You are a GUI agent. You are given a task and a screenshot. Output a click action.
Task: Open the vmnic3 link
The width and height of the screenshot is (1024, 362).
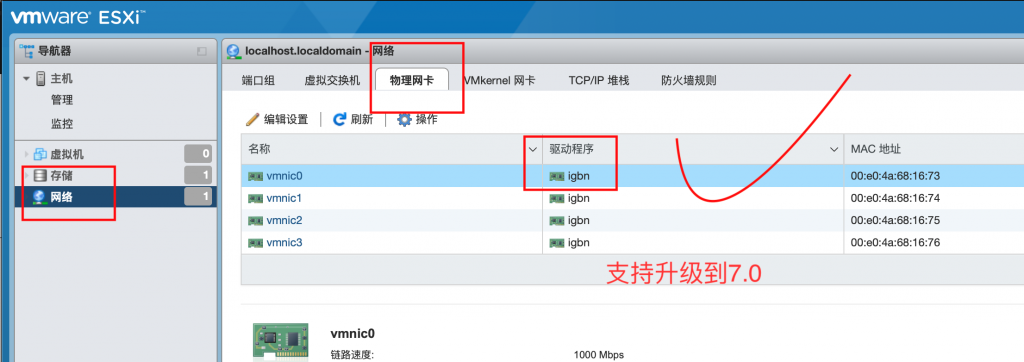pyautogui.click(x=284, y=242)
